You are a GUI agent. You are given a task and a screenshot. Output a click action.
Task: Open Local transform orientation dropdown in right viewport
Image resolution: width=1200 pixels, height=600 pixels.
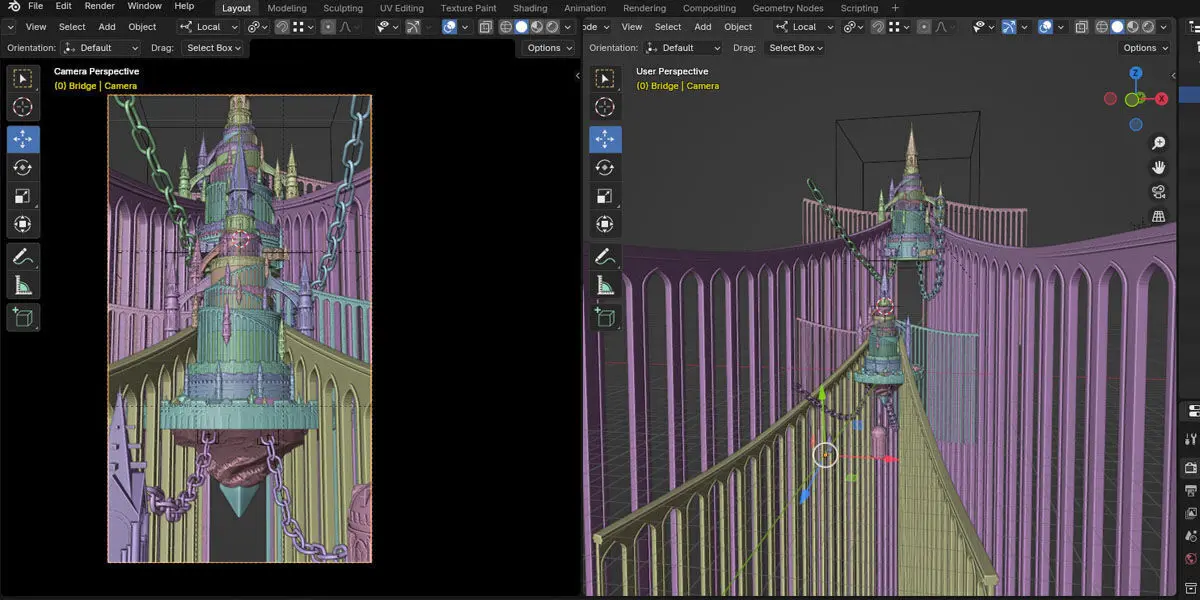(x=804, y=27)
